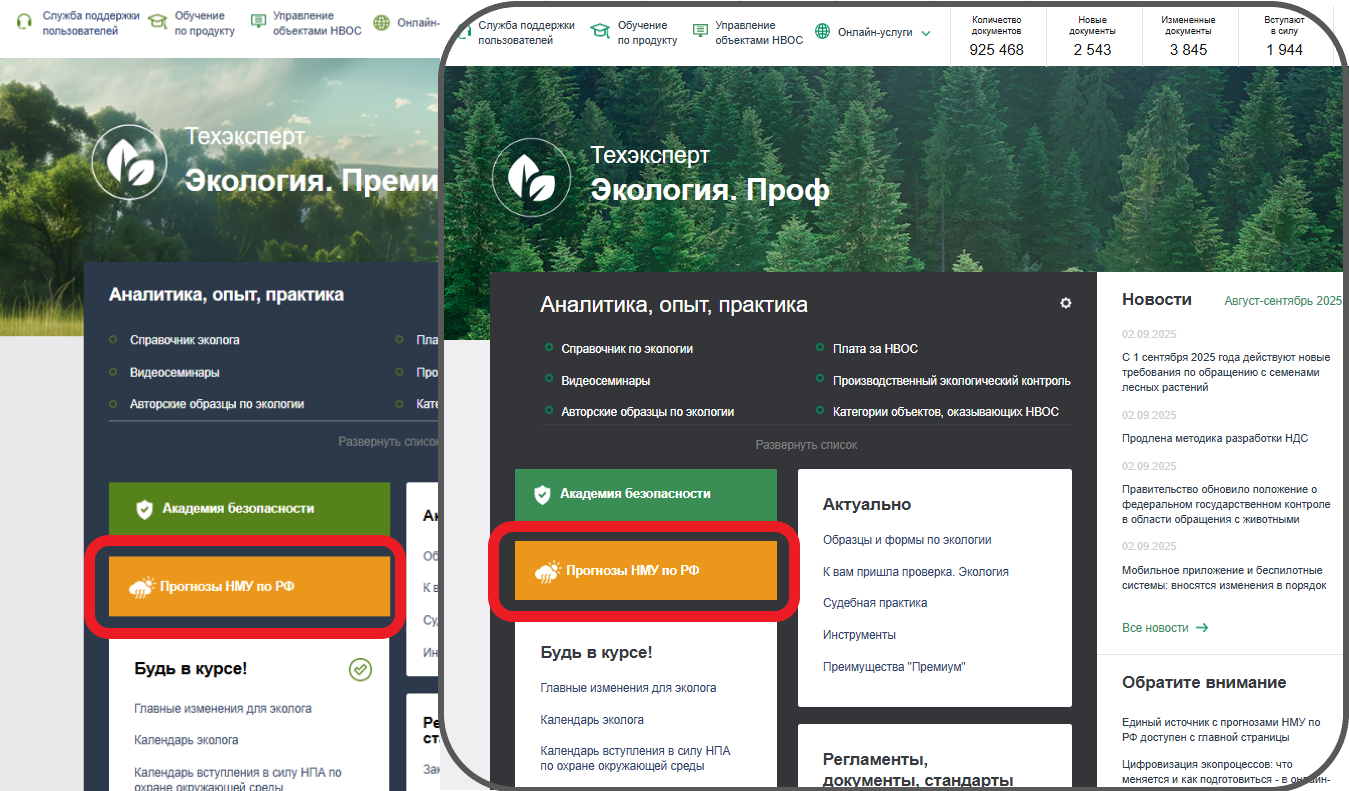Open Главные изменения для эколога in Проф
Viewport: 1349px width, 791px height.
click(x=628, y=688)
